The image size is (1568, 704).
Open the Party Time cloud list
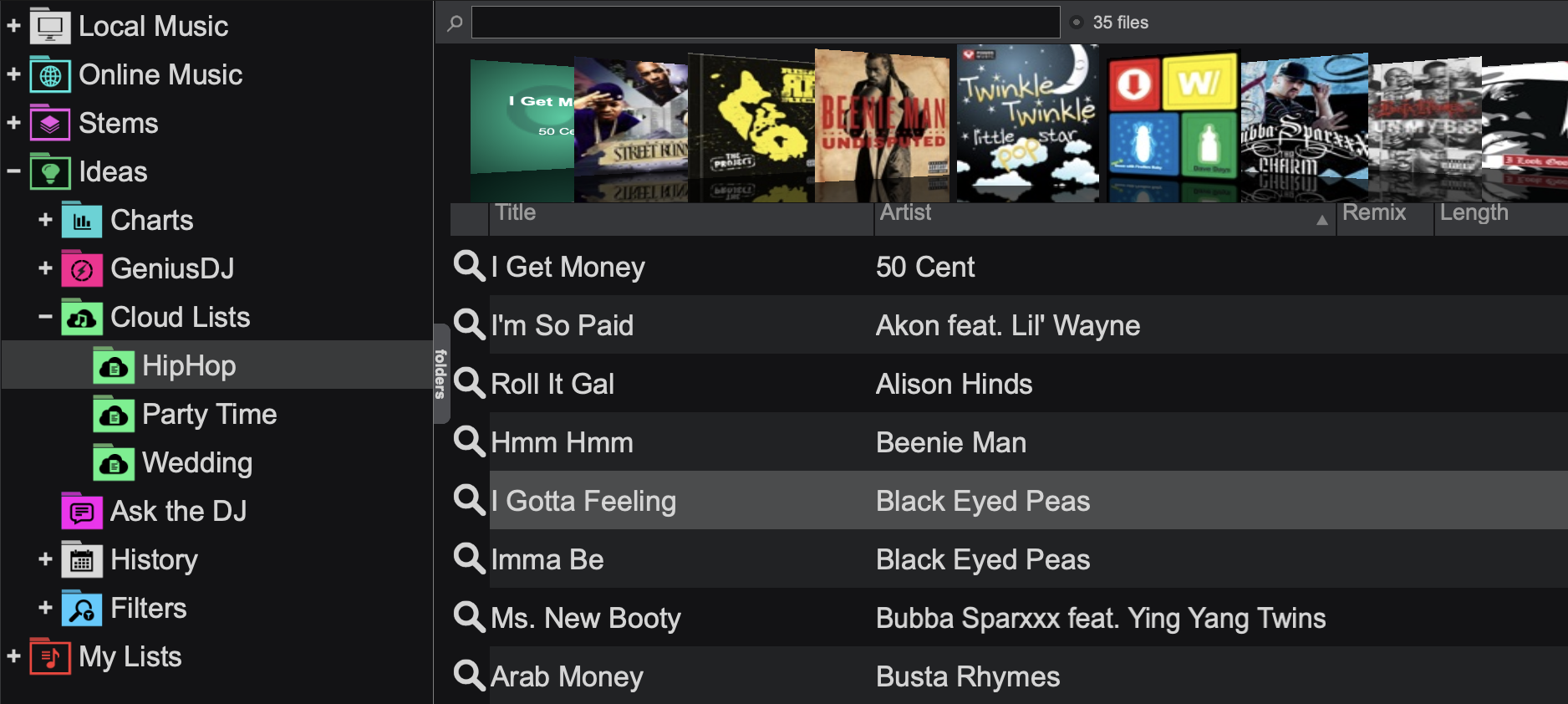209,415
